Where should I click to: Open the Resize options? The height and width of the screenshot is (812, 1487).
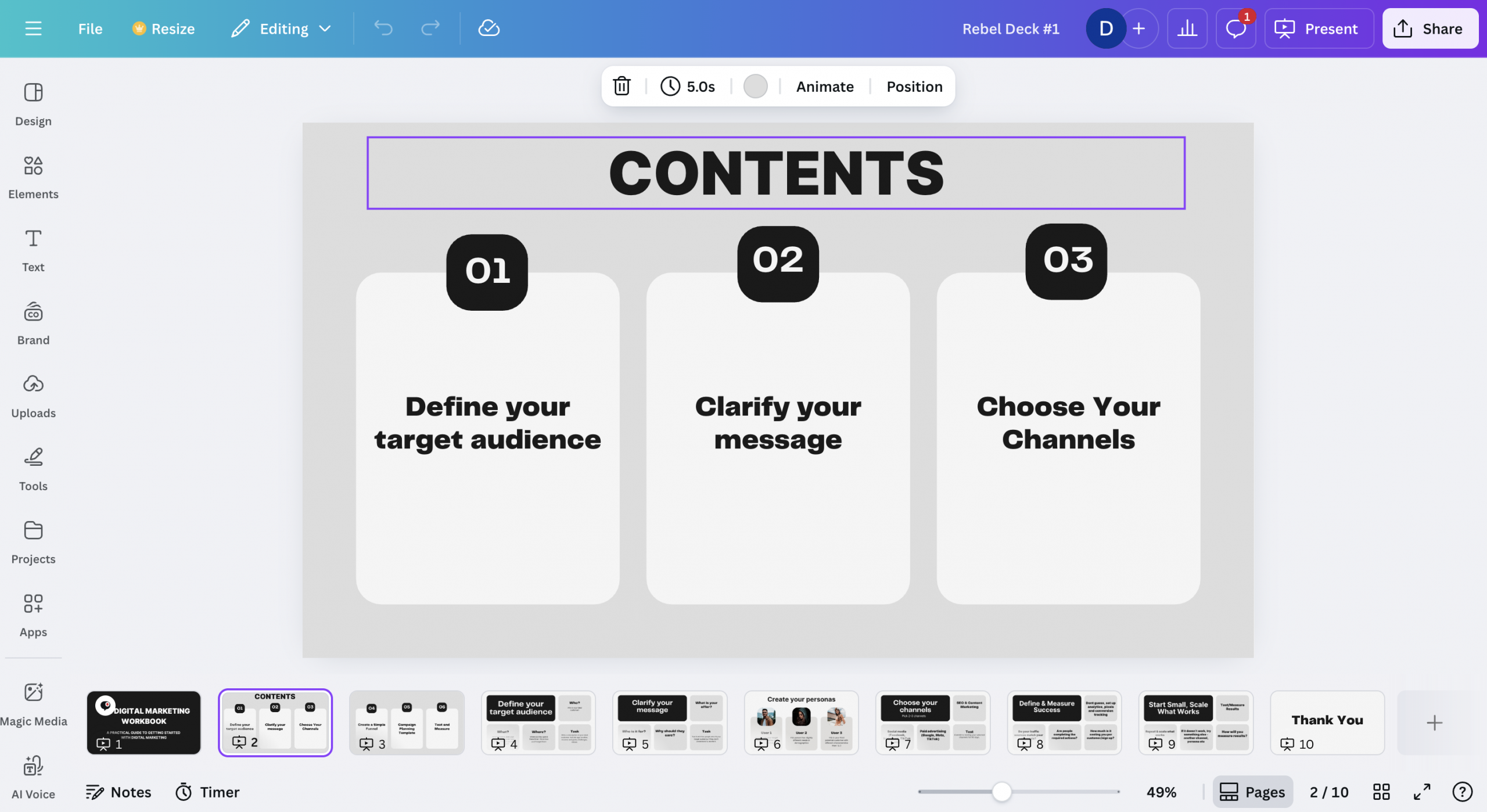163,28
